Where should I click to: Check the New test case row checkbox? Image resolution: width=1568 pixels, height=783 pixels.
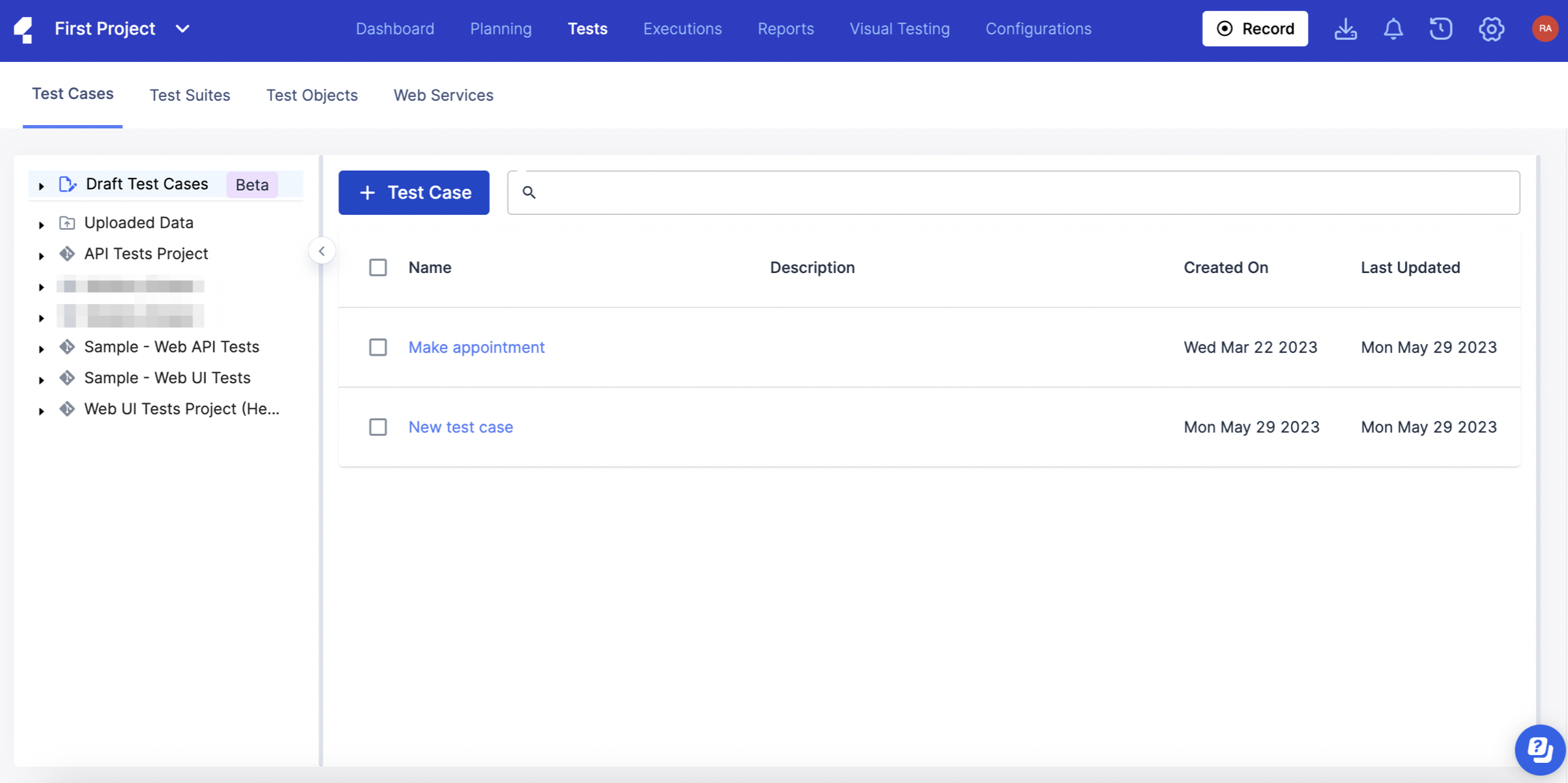tap(378, 427)
